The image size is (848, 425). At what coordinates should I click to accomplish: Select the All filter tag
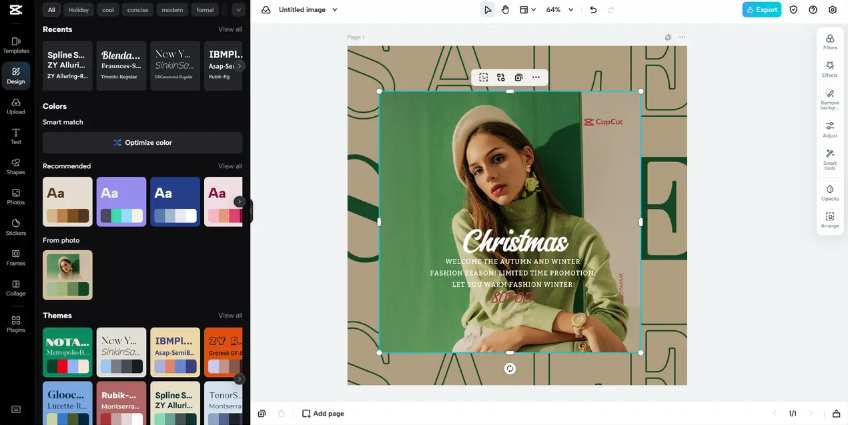click(51, 10)
